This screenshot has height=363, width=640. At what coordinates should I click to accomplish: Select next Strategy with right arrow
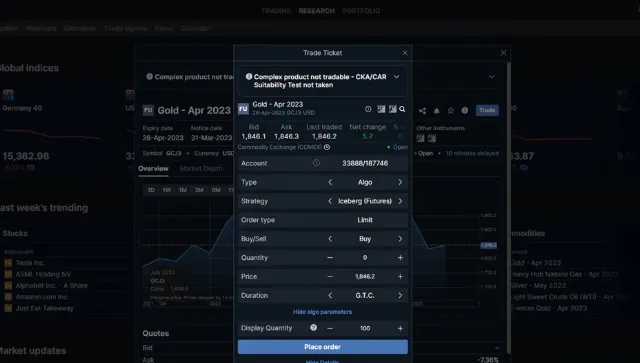[400, 201]
